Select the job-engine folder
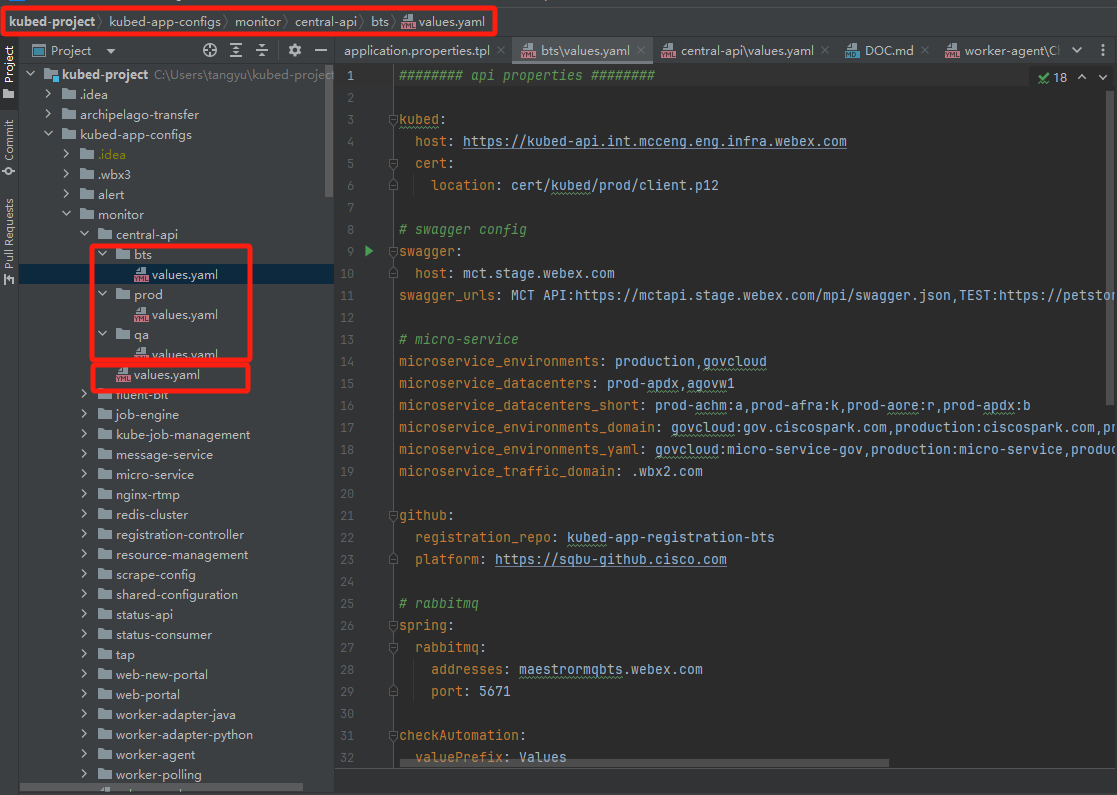This screenshot has height=795, width=1117. (x=138, y=415)
